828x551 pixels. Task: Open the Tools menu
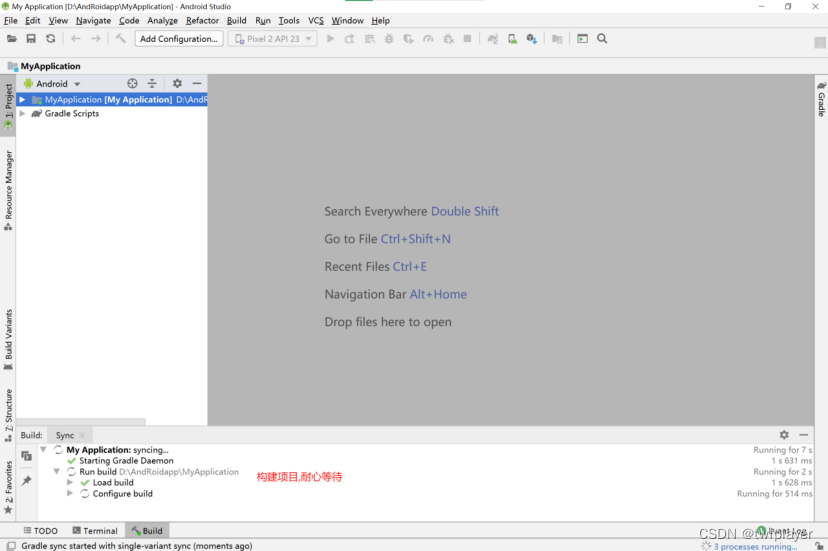[289, 21]
